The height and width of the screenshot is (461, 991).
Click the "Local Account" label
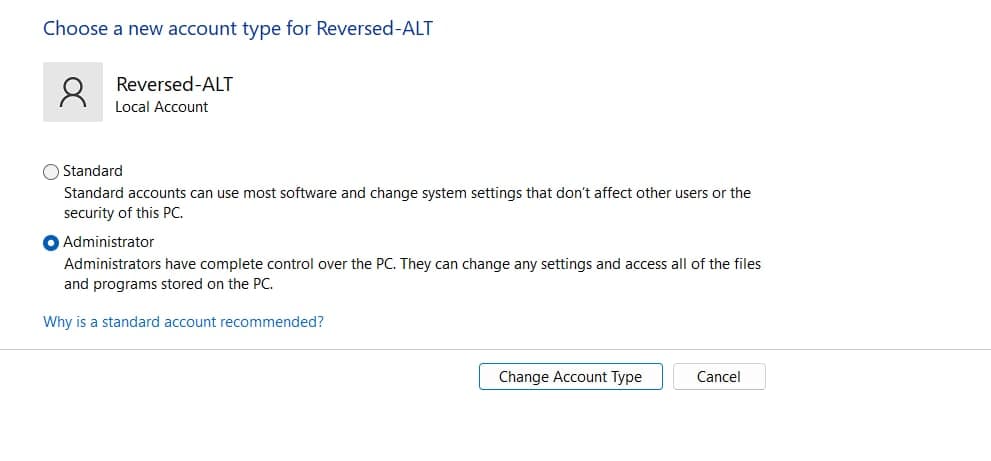pos(162,107)
